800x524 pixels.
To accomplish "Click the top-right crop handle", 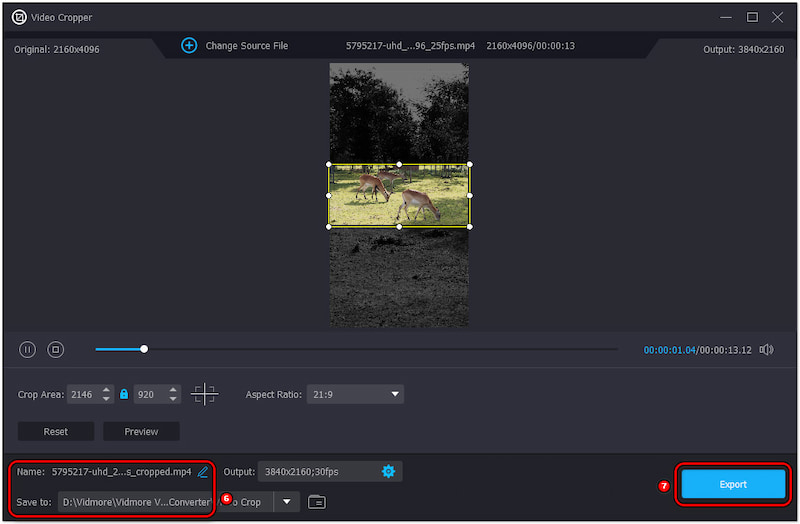I will click(470, 164).
